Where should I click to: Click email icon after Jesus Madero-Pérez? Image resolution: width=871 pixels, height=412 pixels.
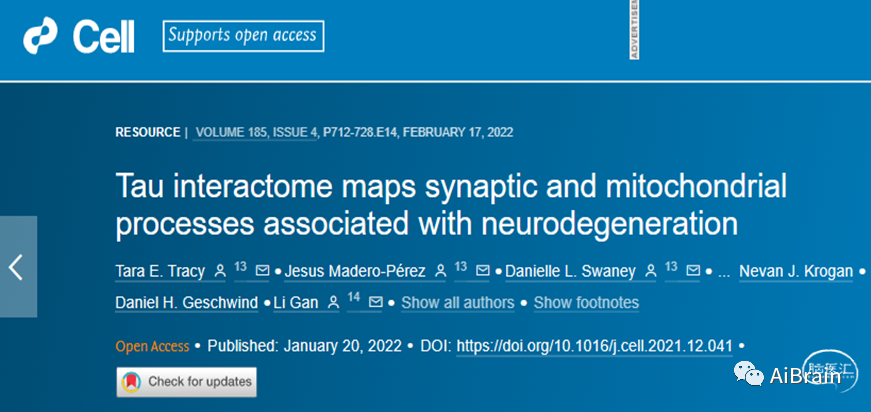pyautogui.click(x=484, y=271)
